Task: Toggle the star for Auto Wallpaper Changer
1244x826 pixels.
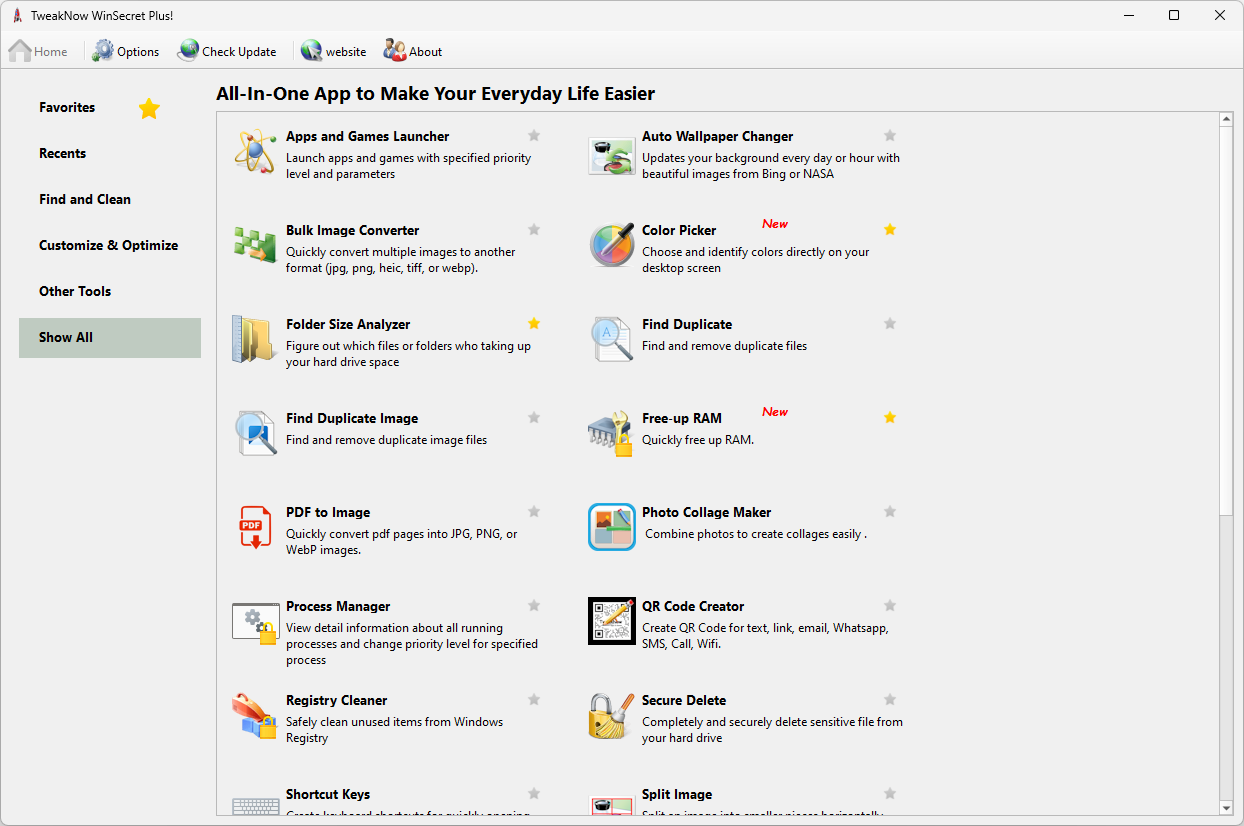Action: point(890,136)
